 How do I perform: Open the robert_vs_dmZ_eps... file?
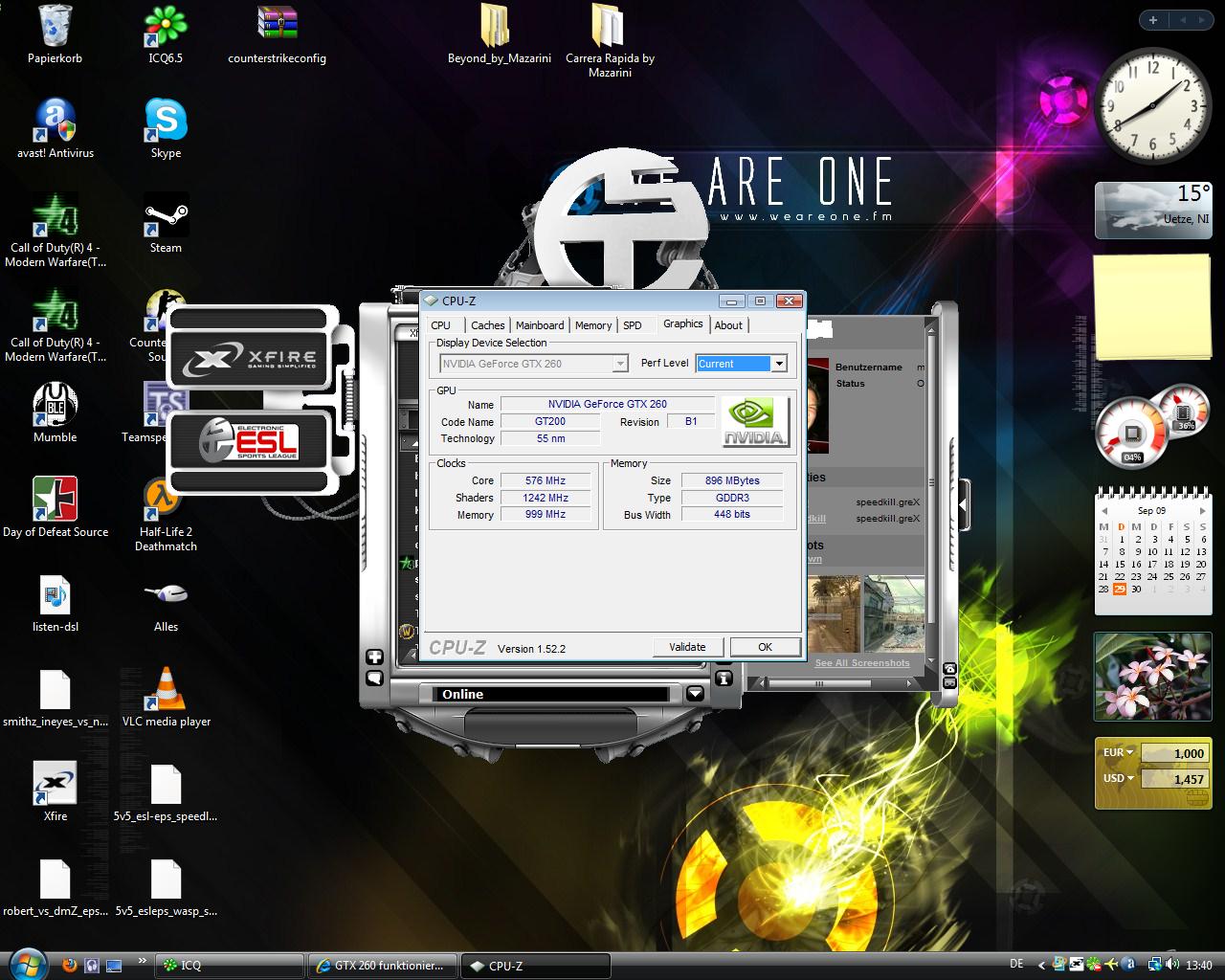pyautogui.click(x=55, y=887)
